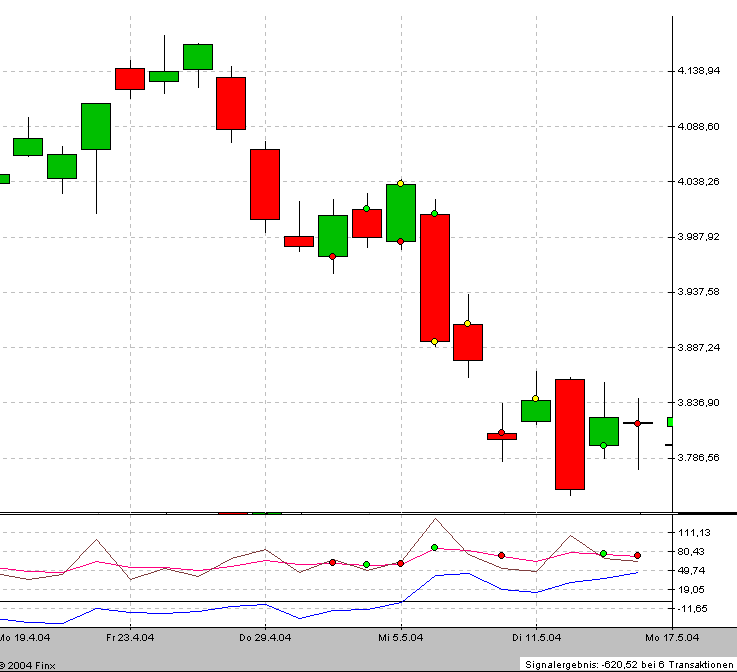
Task: Click the © 2004 Finx copyright text
Action: pos(27,665)
